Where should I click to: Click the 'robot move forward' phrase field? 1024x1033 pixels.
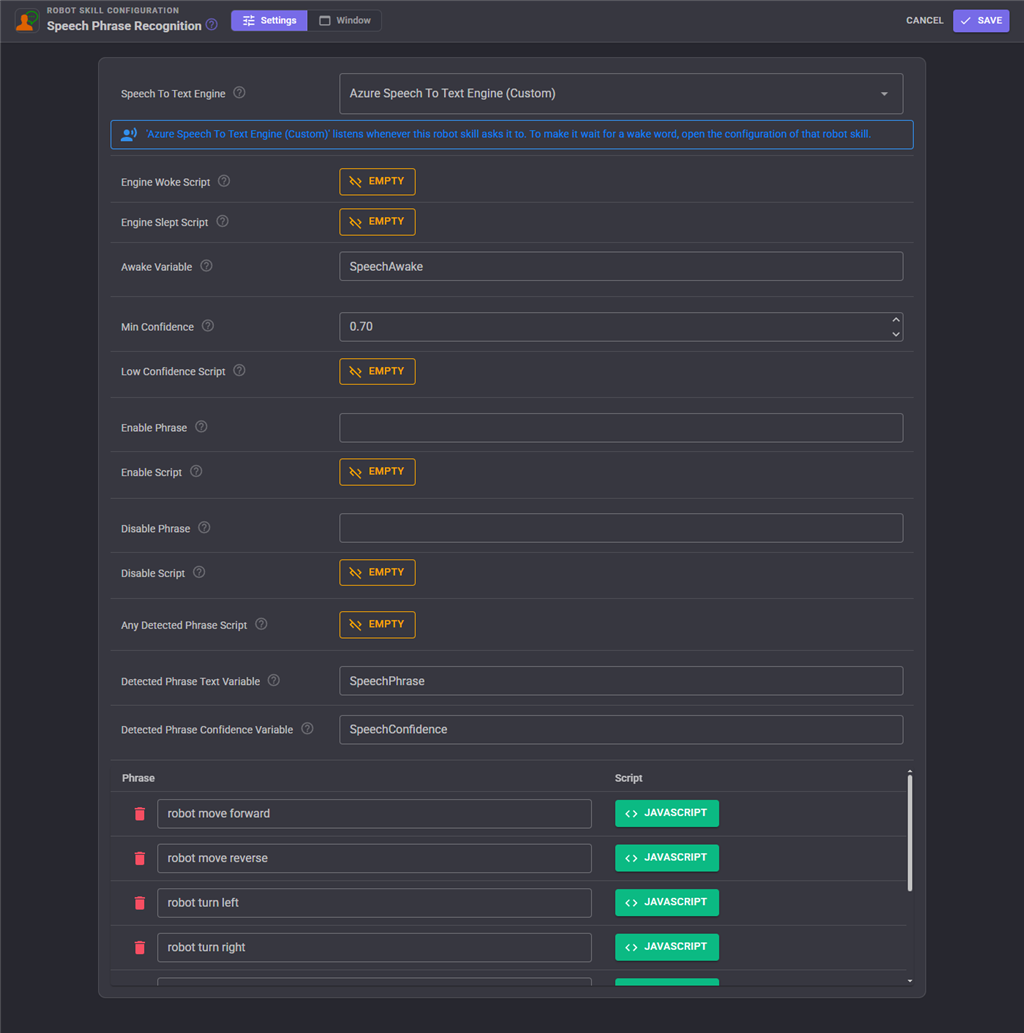coord(374,814)
